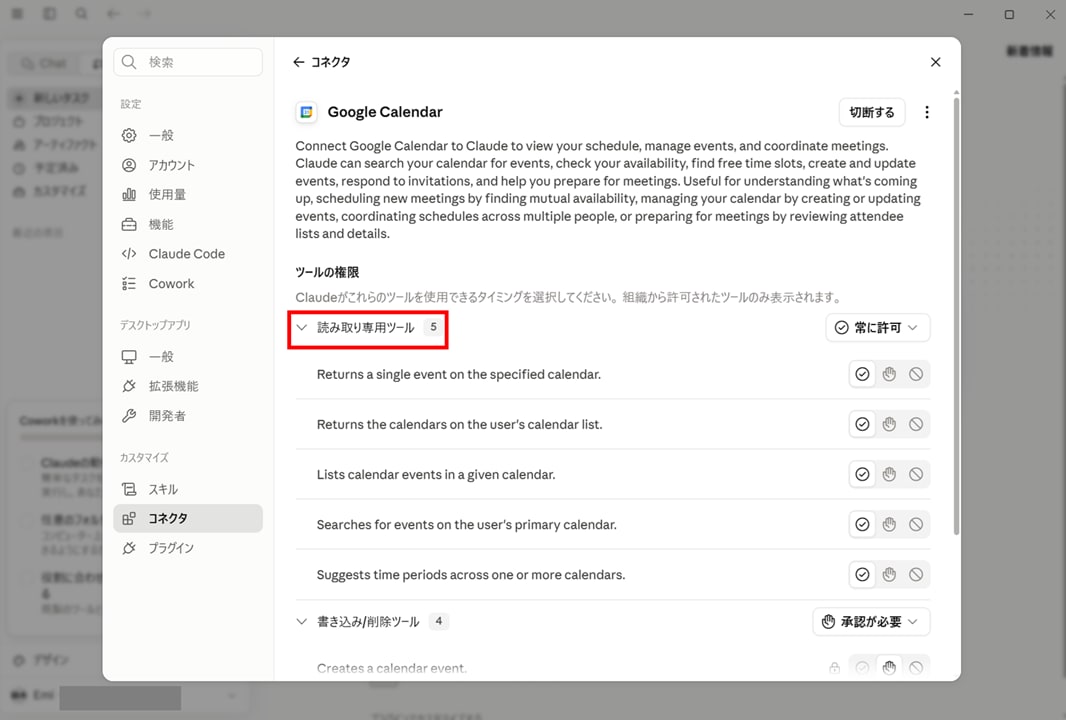The height and width of the screenshot is (720, 1066).
Task: Set needs-approval hand for 'Suggests time periods'
Action: (x=889, y=575)
